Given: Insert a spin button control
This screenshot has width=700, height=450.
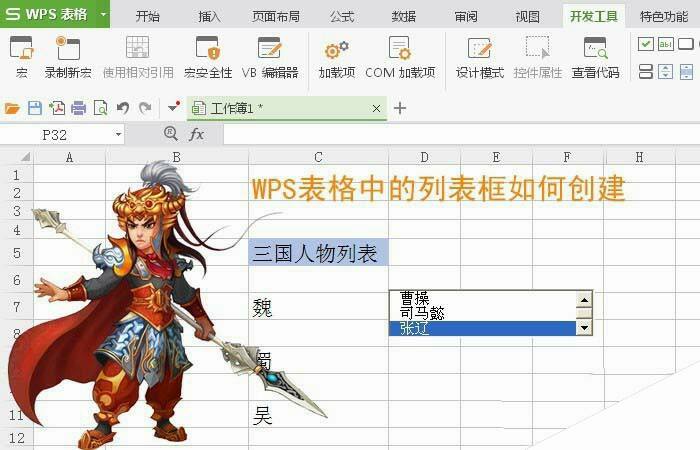Looking at the screenshot, I should [666, 71].
